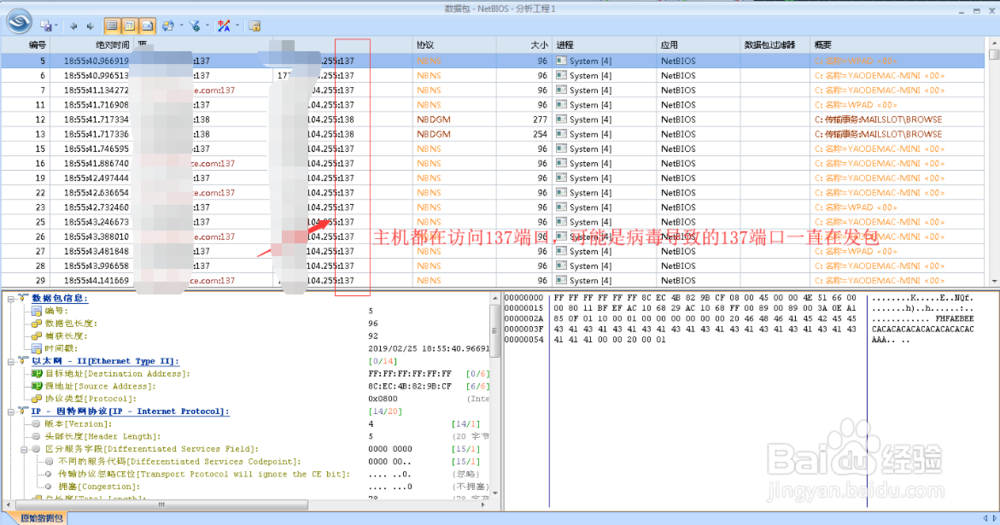Click the icon beside 协议类型[Protocol]
1000x525 pixels.
click(36, 399)
